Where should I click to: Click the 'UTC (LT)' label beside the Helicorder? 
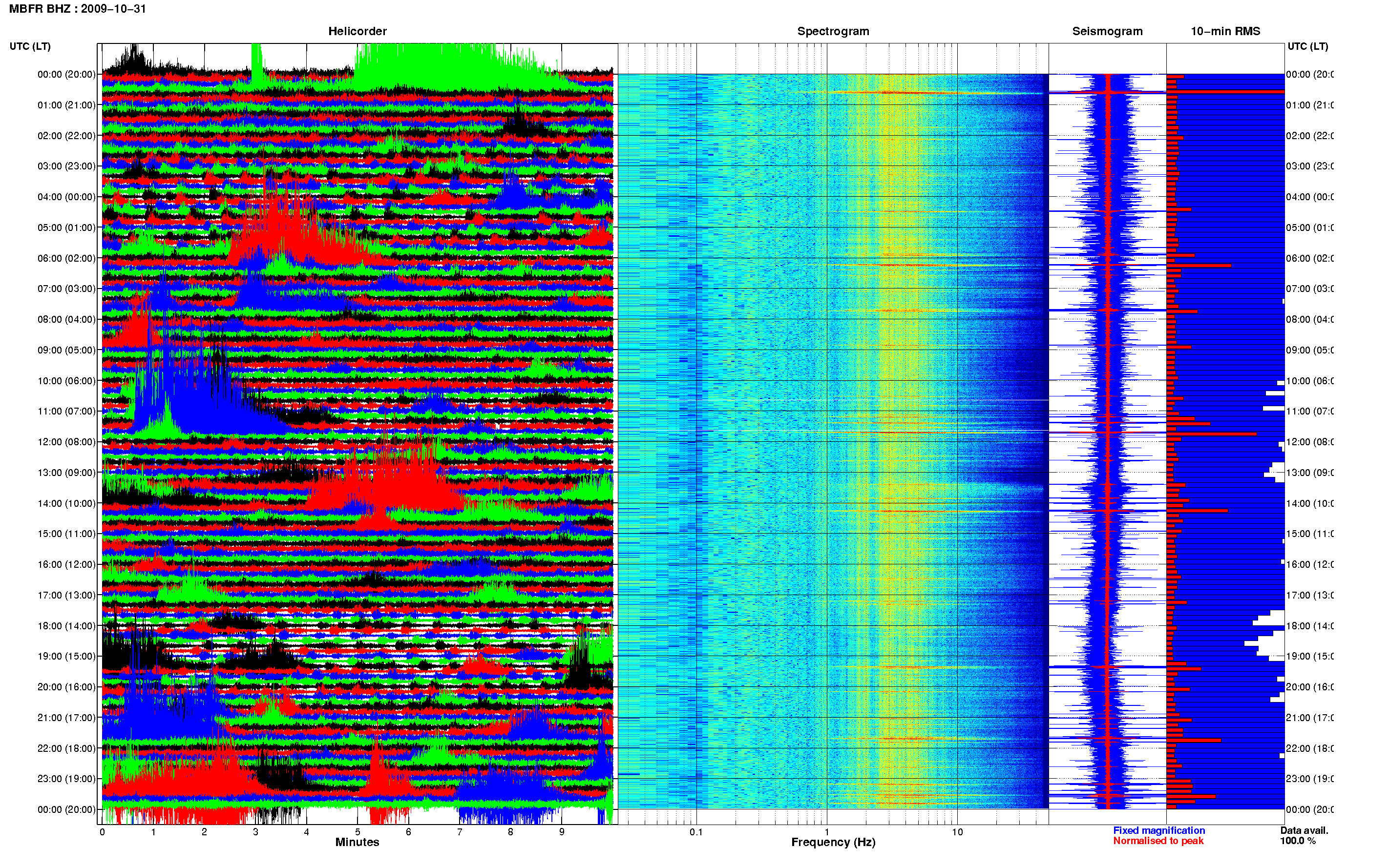tap(30, 46)
